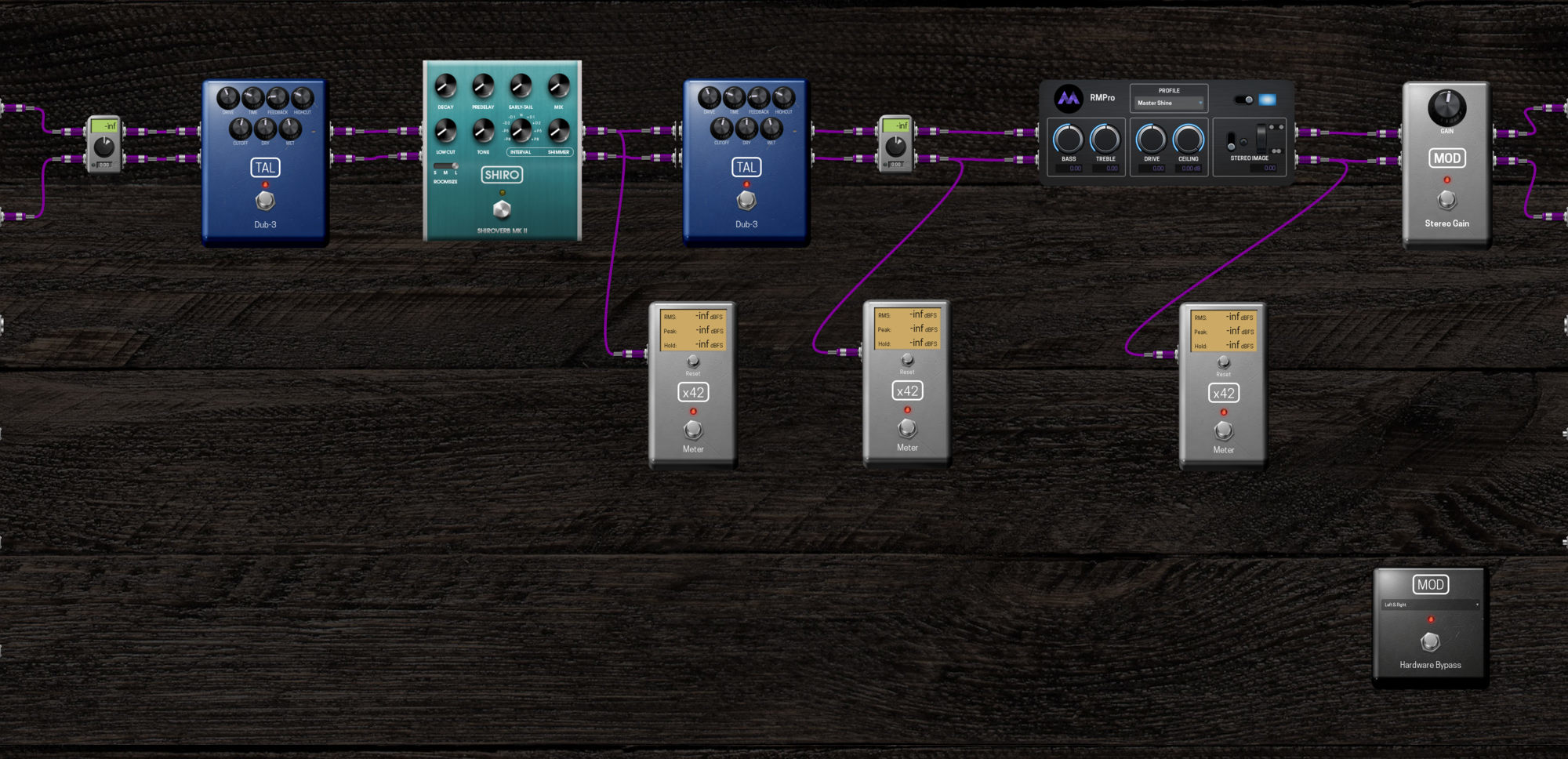Click the Shiroverb Predelay knob
The width and height of the screenshot is (1568, 759).
click(x=483, y=86)
